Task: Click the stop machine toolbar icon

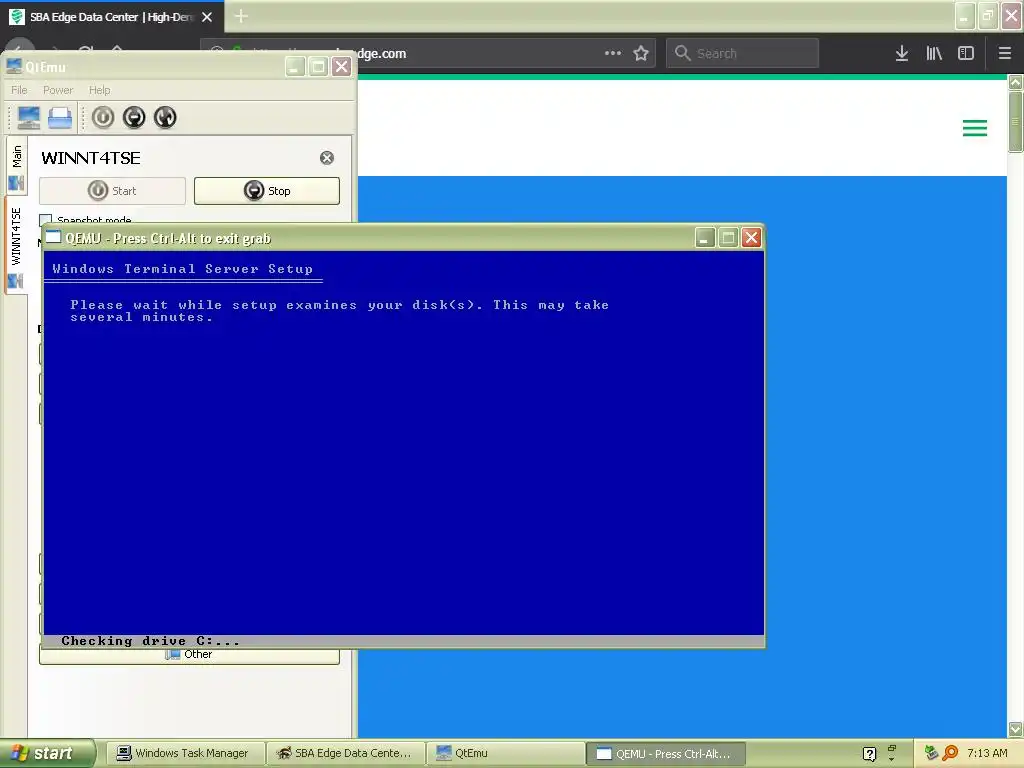Action: click(x=134, y=118)
